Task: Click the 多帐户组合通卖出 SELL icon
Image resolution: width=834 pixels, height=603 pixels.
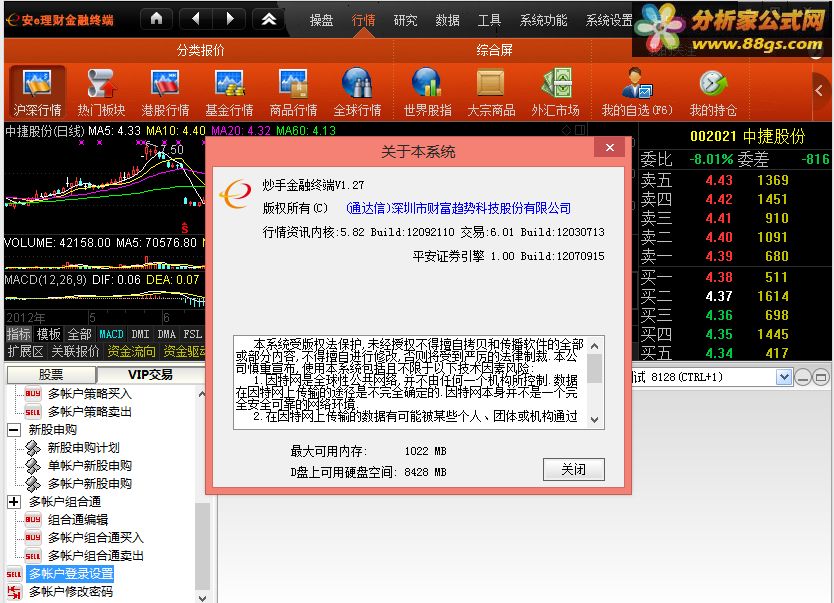Action: coord(32,556)
